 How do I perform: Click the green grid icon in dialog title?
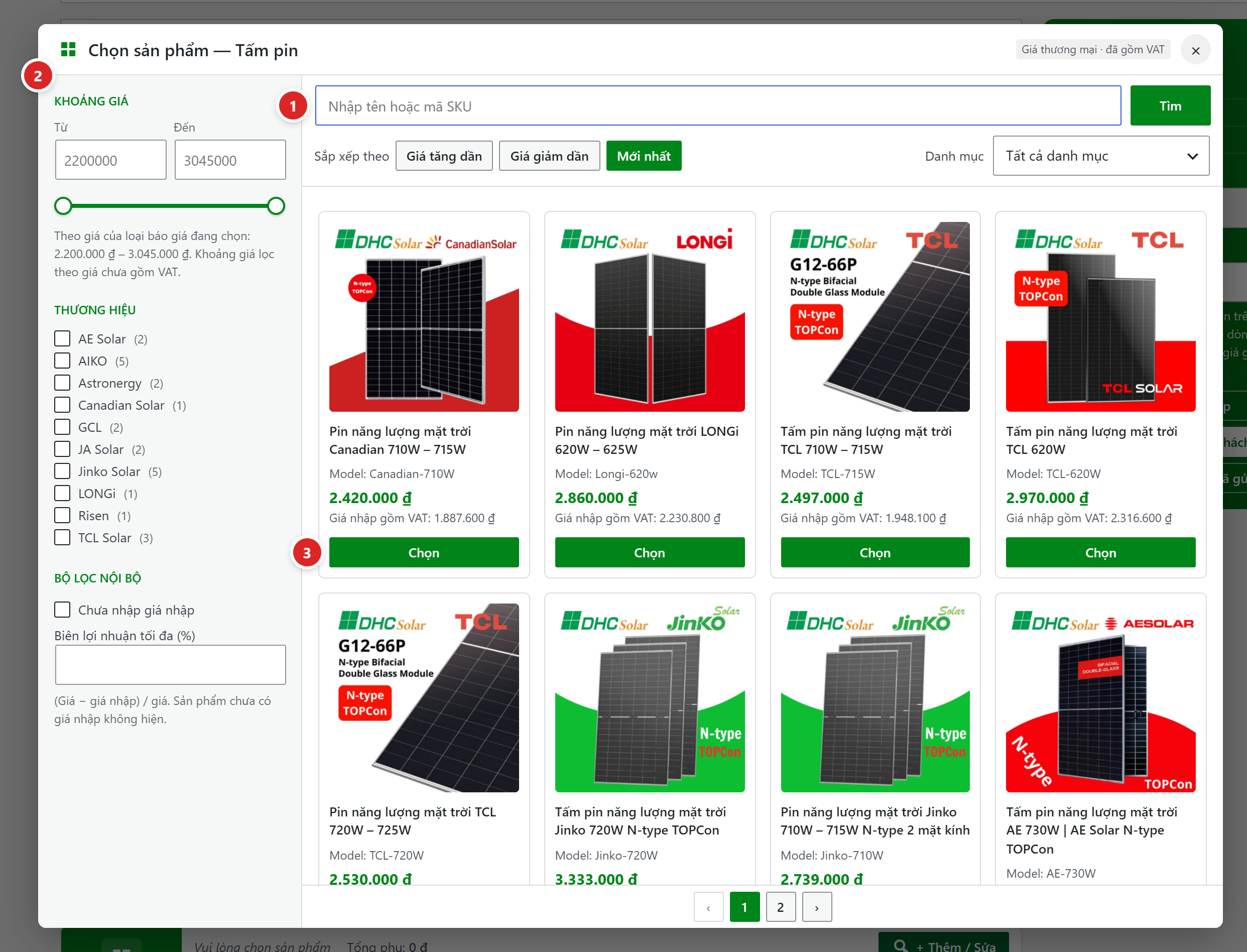(x=68, y=50)
